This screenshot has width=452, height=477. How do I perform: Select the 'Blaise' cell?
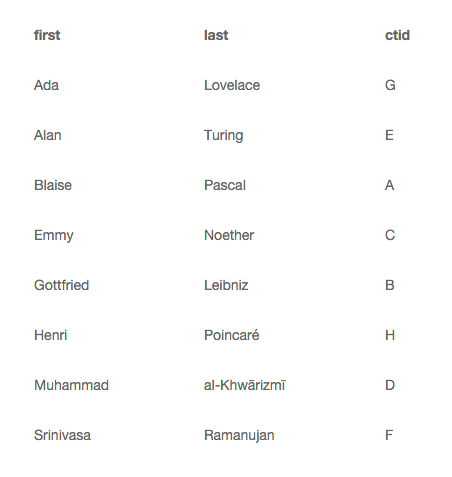(x=53, y=185)
